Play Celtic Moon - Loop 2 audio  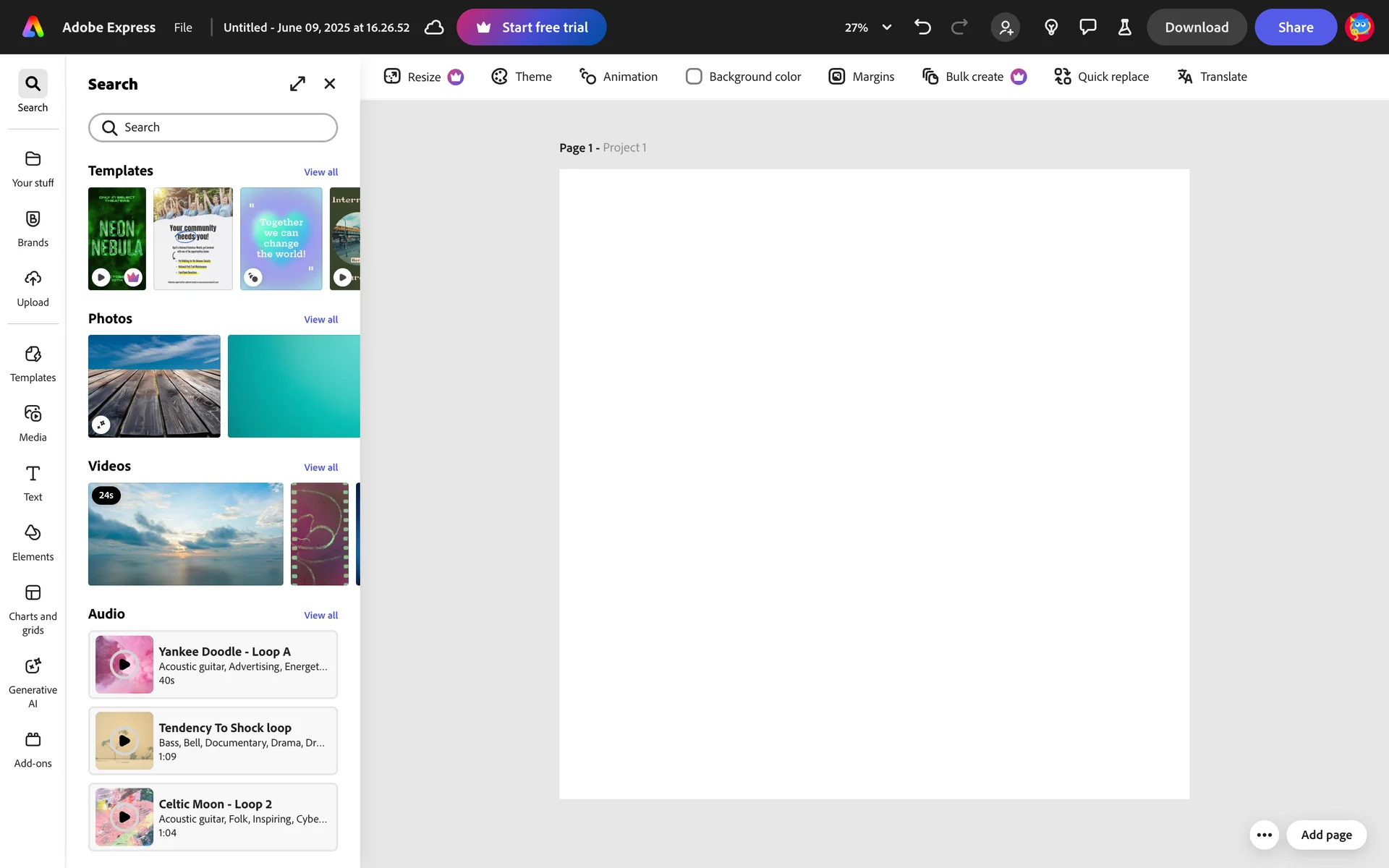point(124,817)
